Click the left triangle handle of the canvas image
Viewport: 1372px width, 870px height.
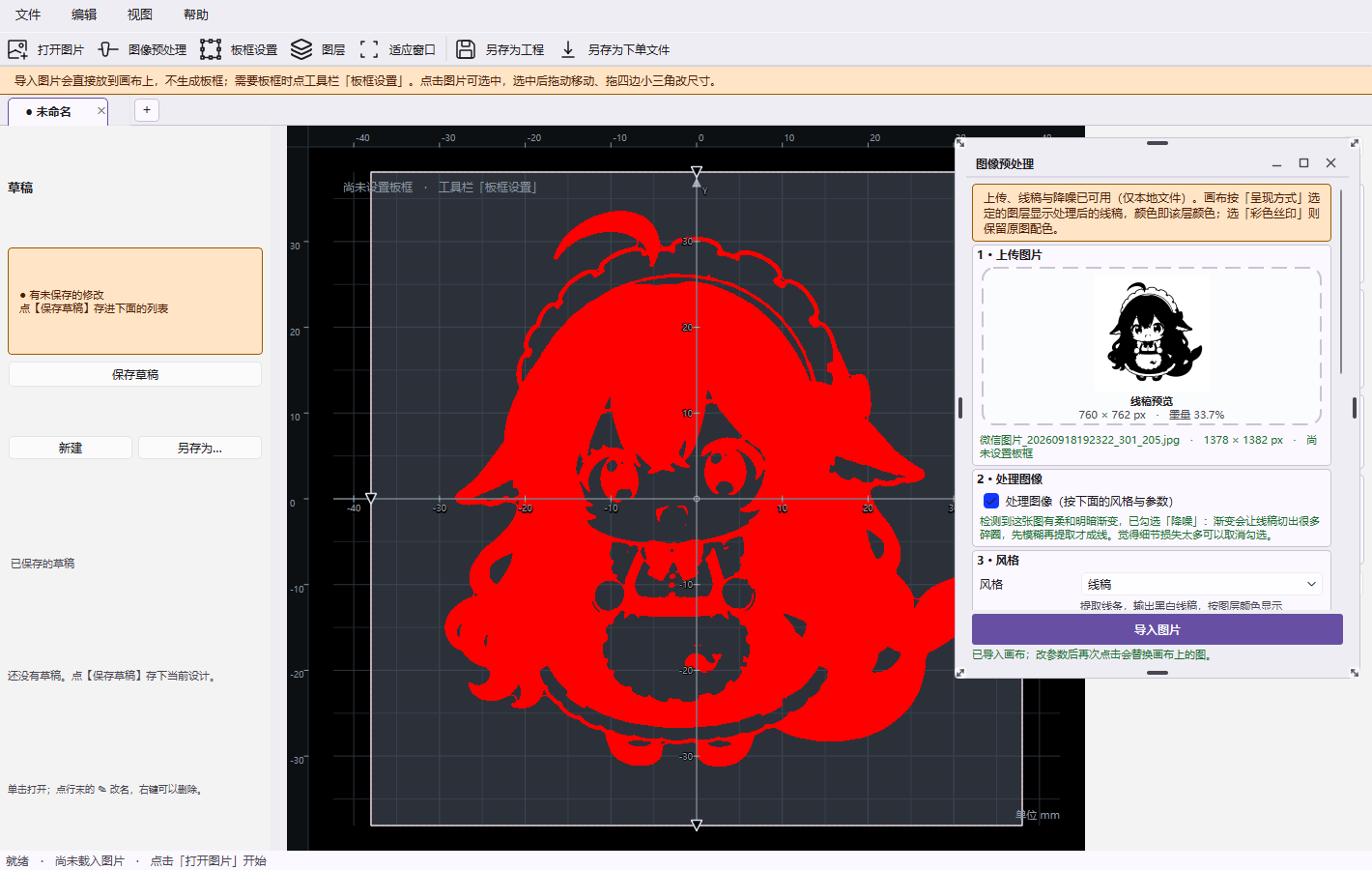(371, 499)
